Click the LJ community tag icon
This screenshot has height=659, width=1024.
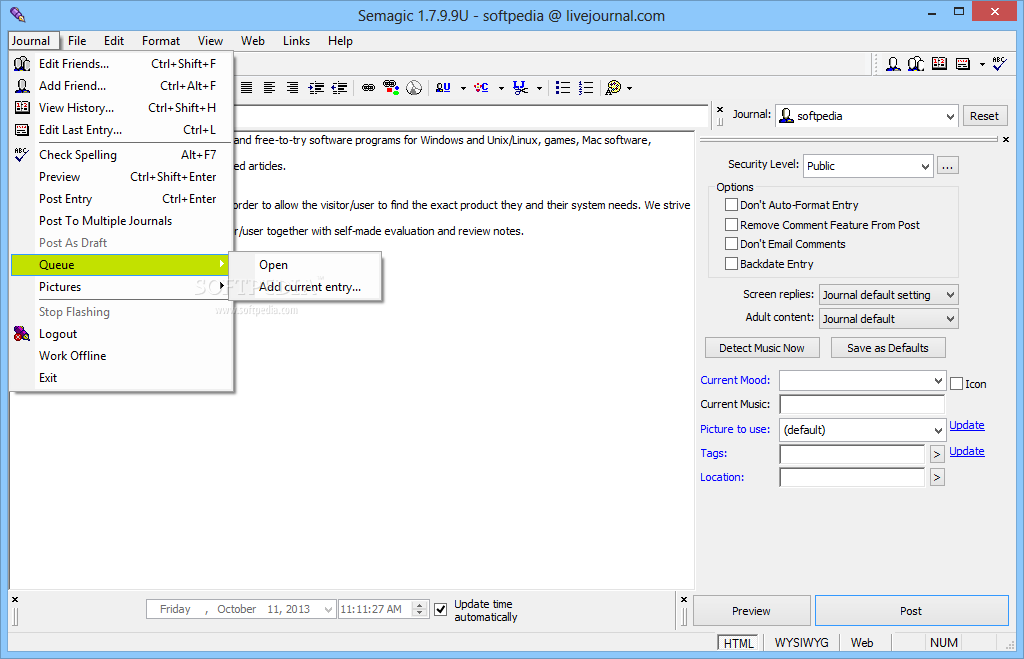coord(481,88)
